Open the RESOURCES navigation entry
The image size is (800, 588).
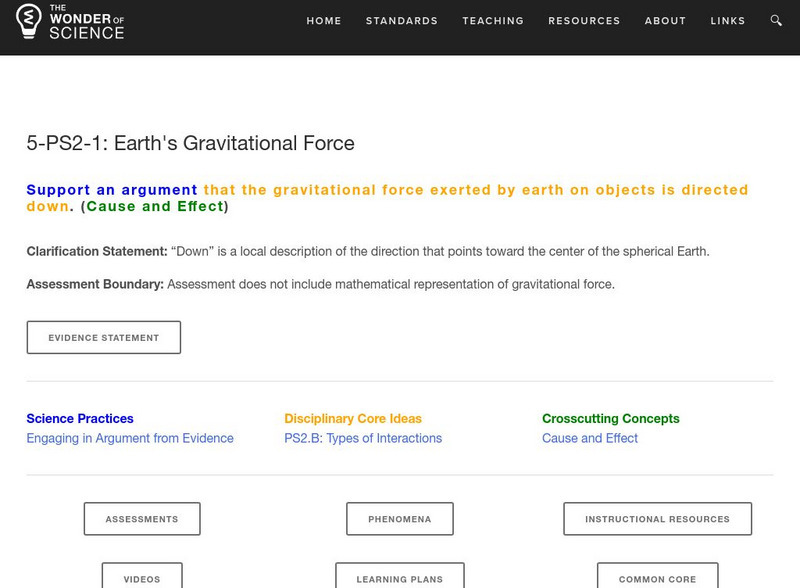583,20
